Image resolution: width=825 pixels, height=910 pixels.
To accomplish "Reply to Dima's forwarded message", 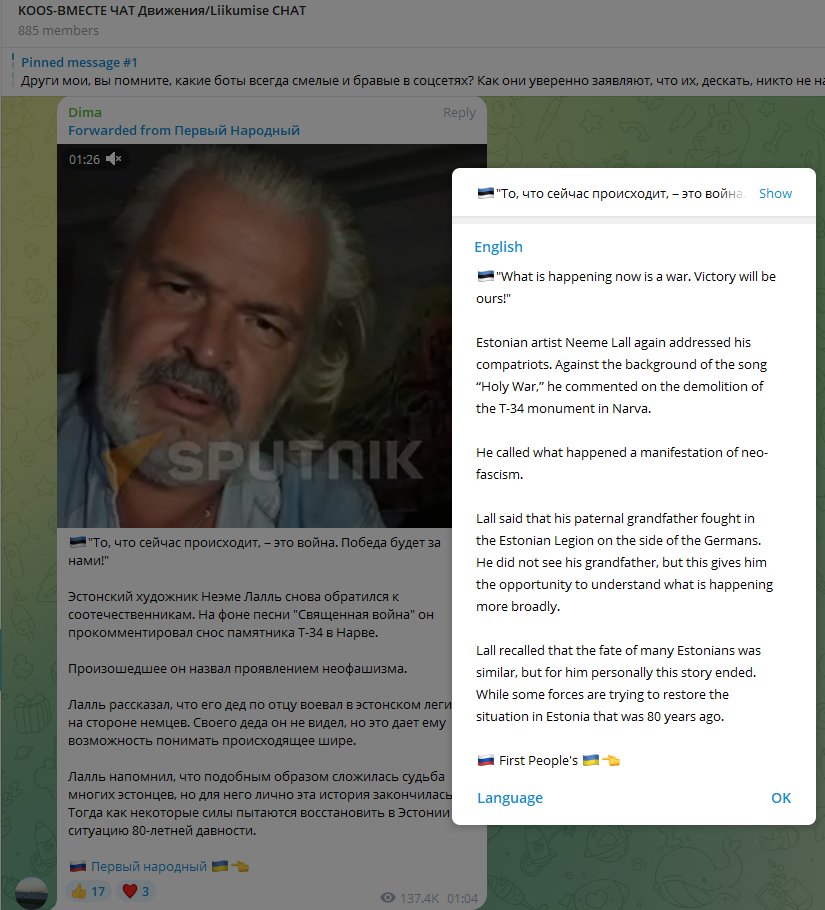I will [x=459, y=113].
